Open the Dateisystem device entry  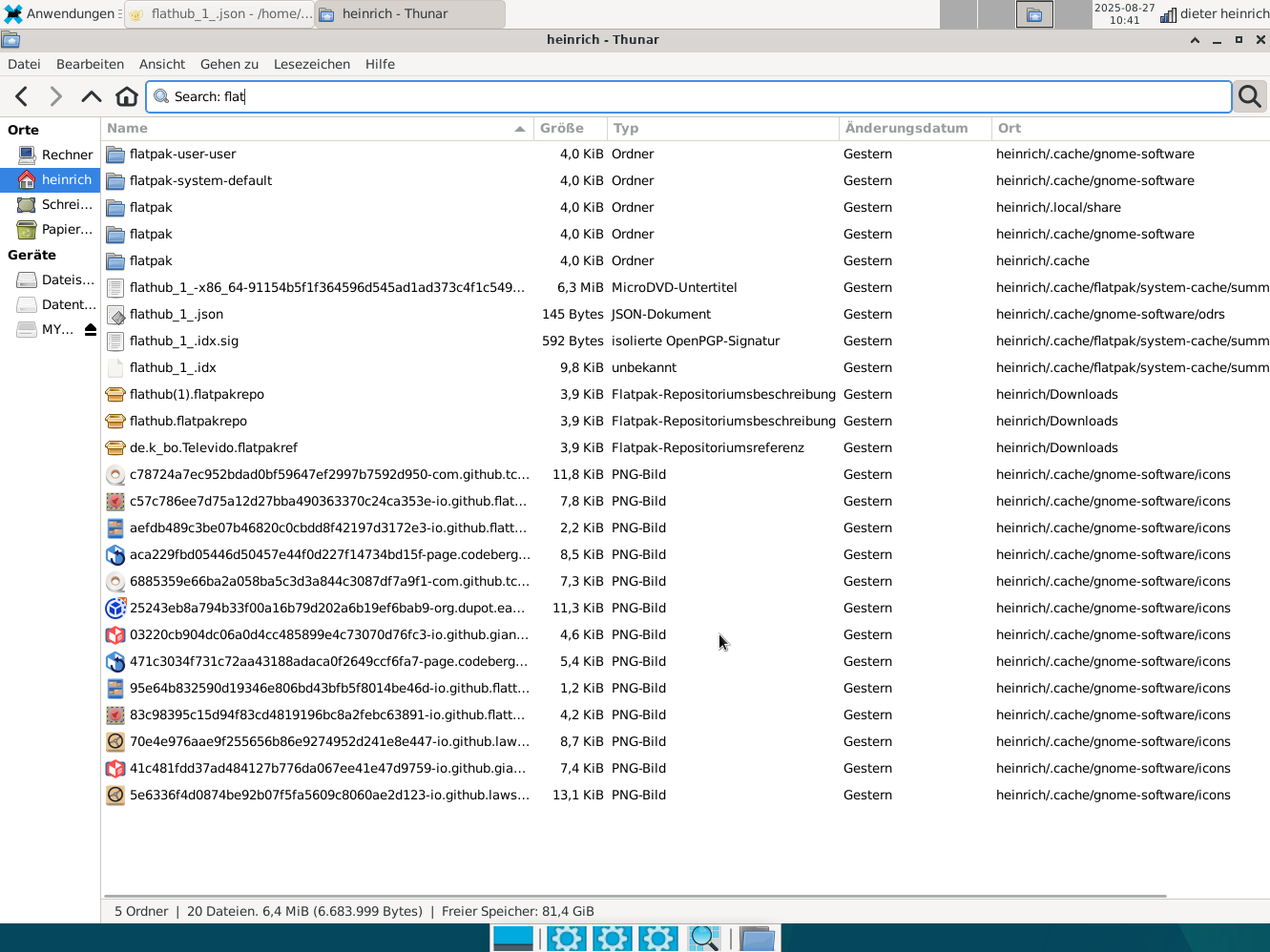click(x=52, y=279)
